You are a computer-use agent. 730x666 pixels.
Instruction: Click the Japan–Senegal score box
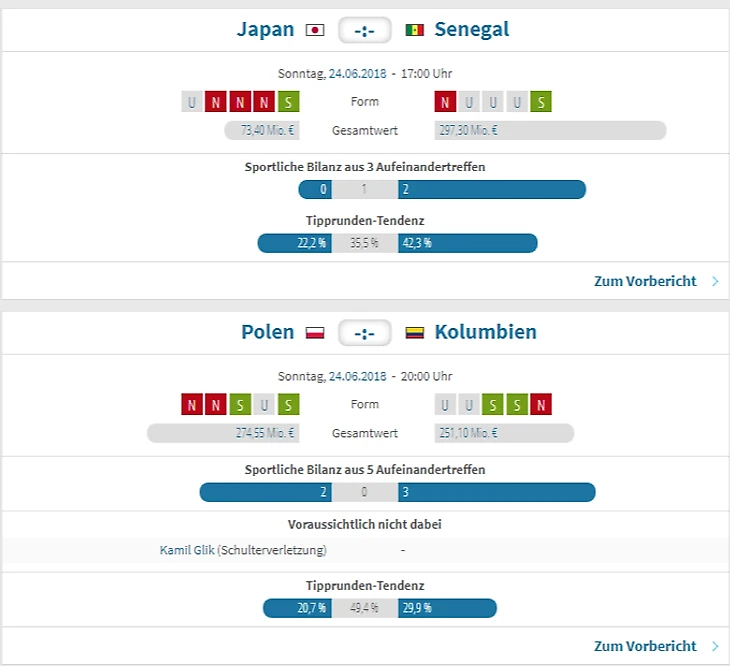[364, 31]
